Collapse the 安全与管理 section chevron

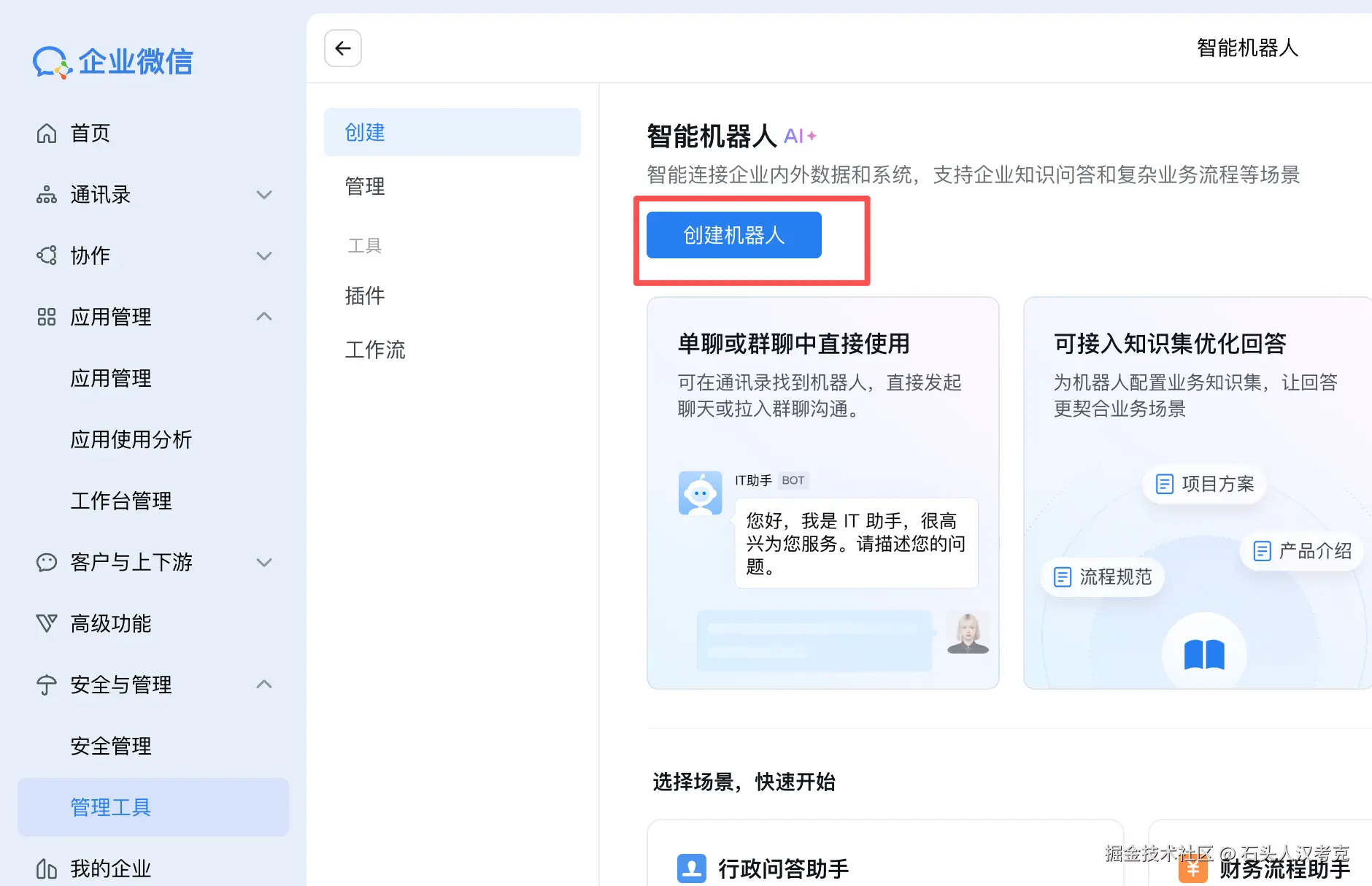264,685
